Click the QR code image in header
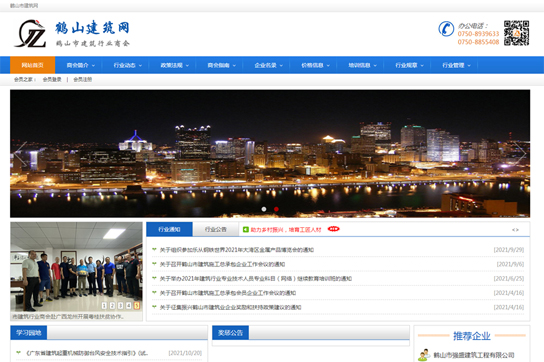Screen dimensions: 544x362 click(516, 33)
